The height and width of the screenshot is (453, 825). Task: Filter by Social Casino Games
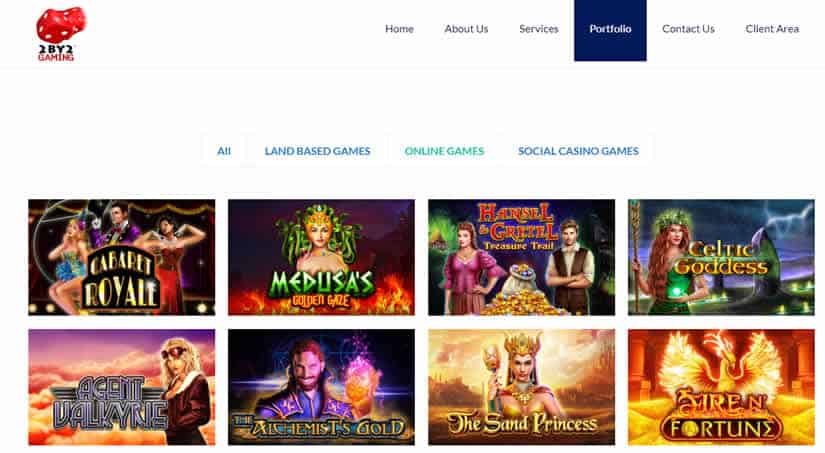point(578,151)
